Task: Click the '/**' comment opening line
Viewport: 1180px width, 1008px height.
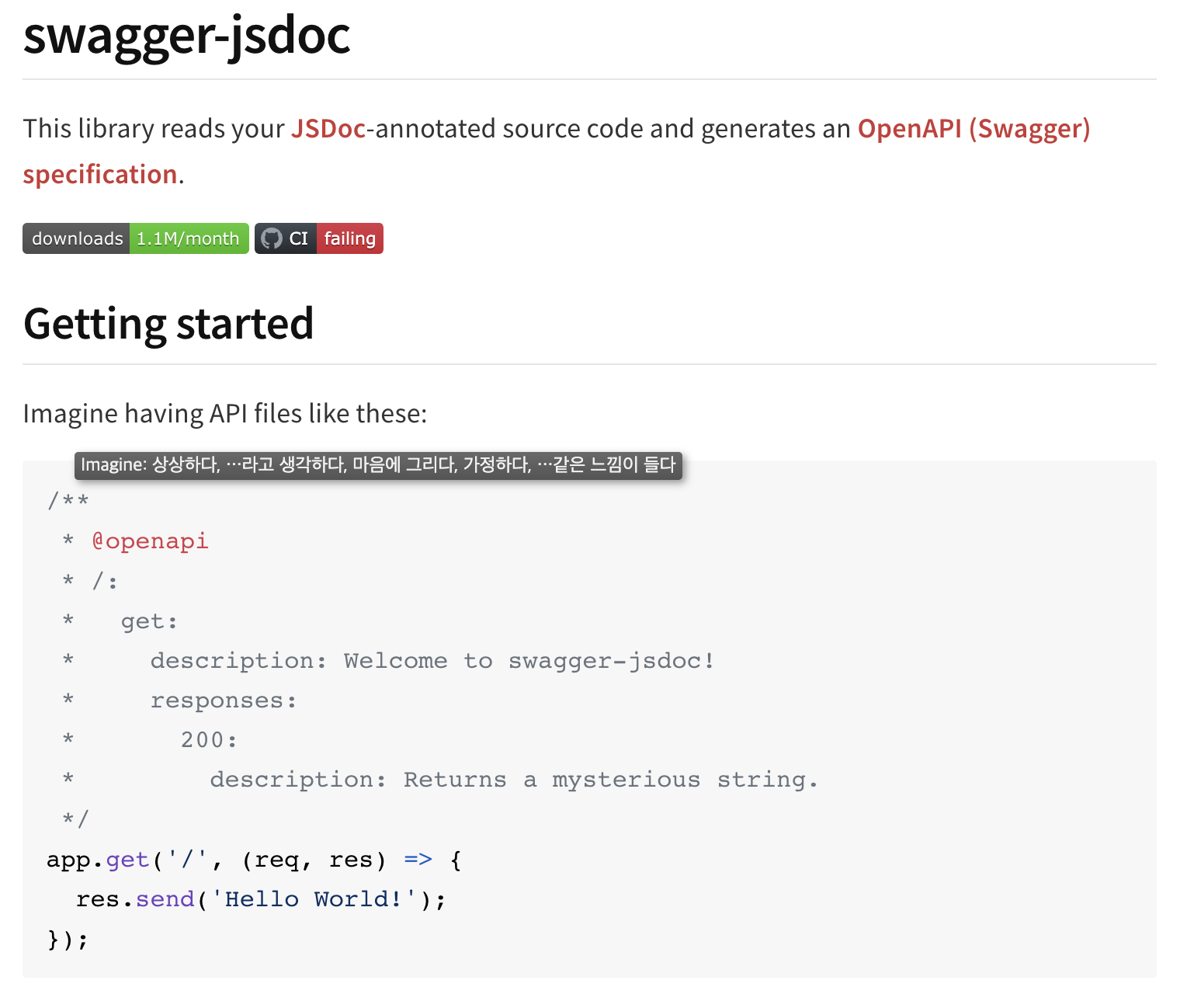Action: pos(68,500)
